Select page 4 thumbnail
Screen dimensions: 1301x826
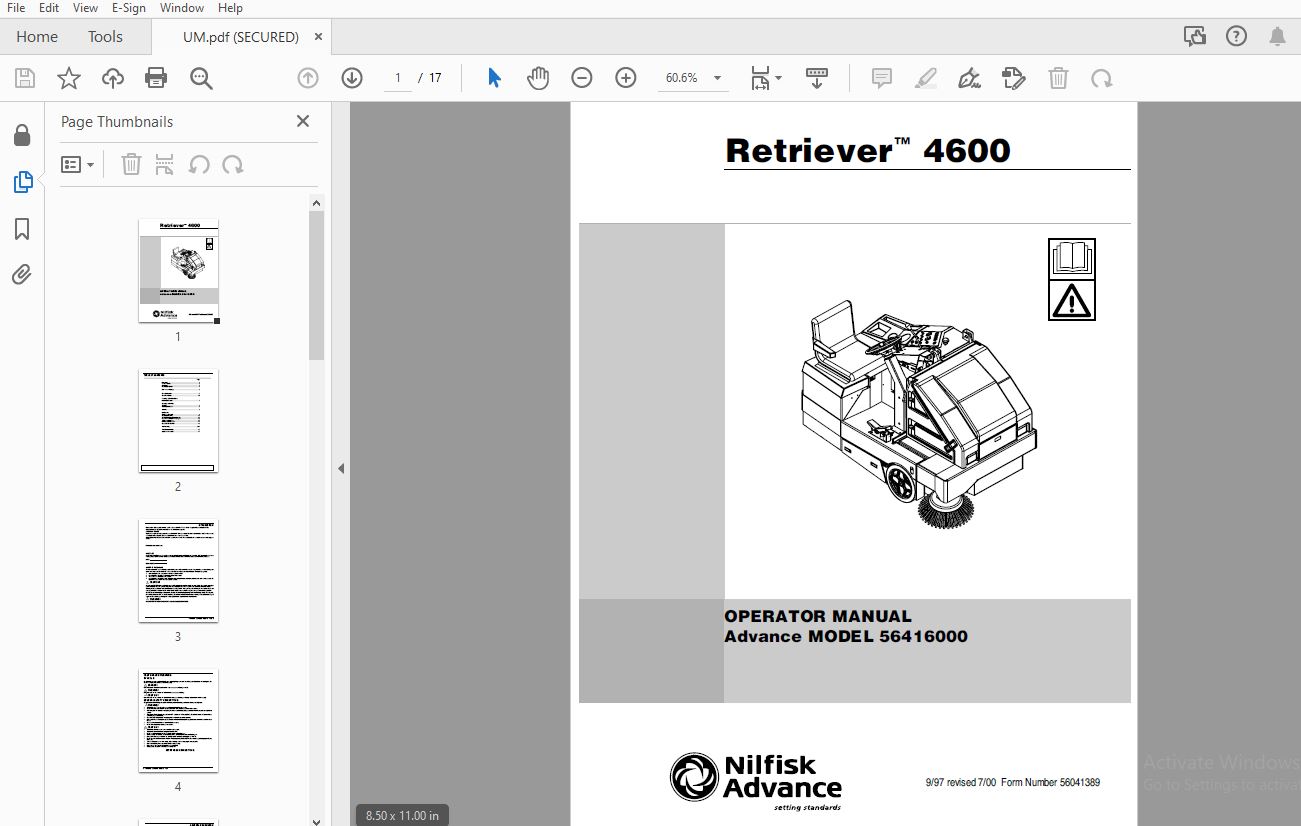tap(178, 721)
